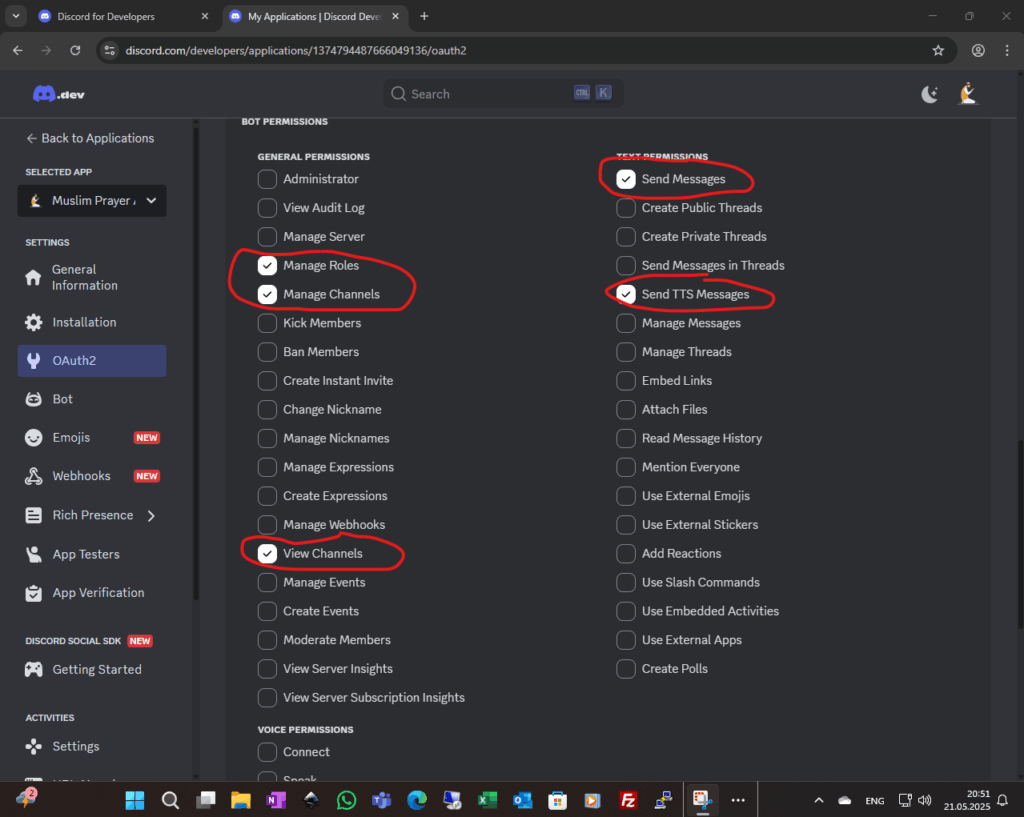
Task: Open the browser tab search dropdown
Action: coord(16,16)
